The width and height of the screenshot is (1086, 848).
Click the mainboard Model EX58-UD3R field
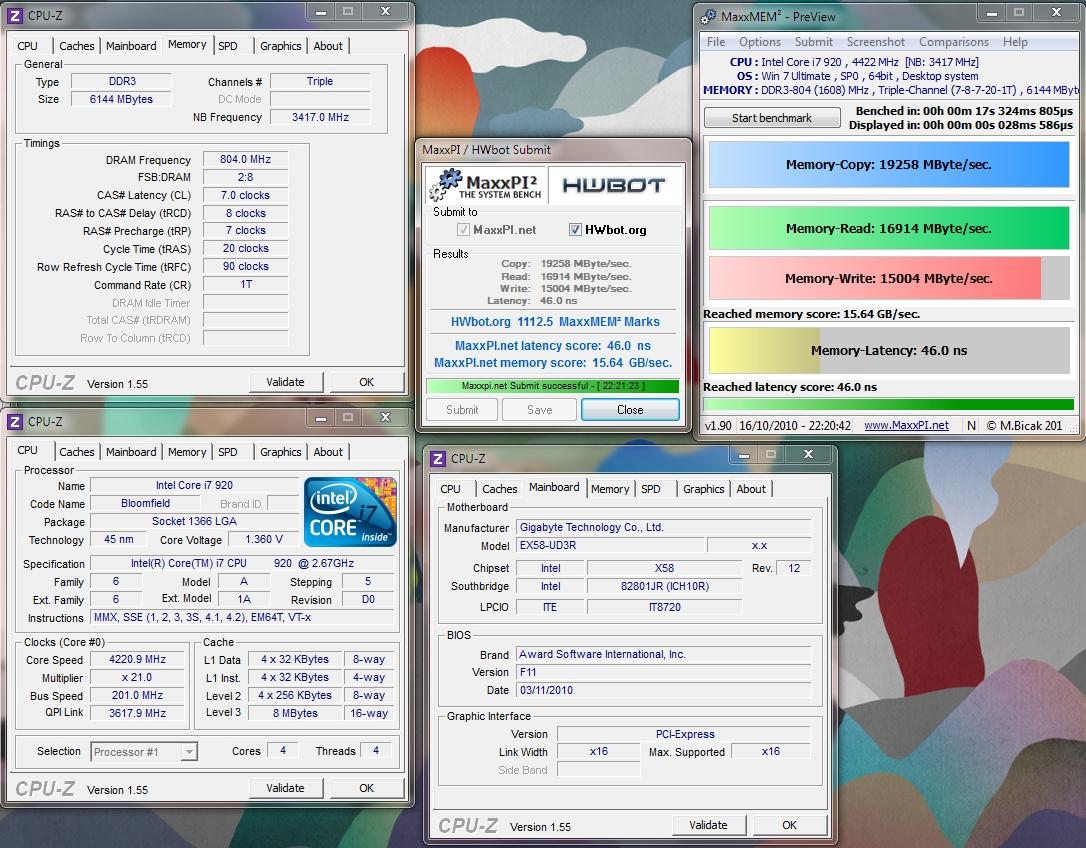pos(609,545)
